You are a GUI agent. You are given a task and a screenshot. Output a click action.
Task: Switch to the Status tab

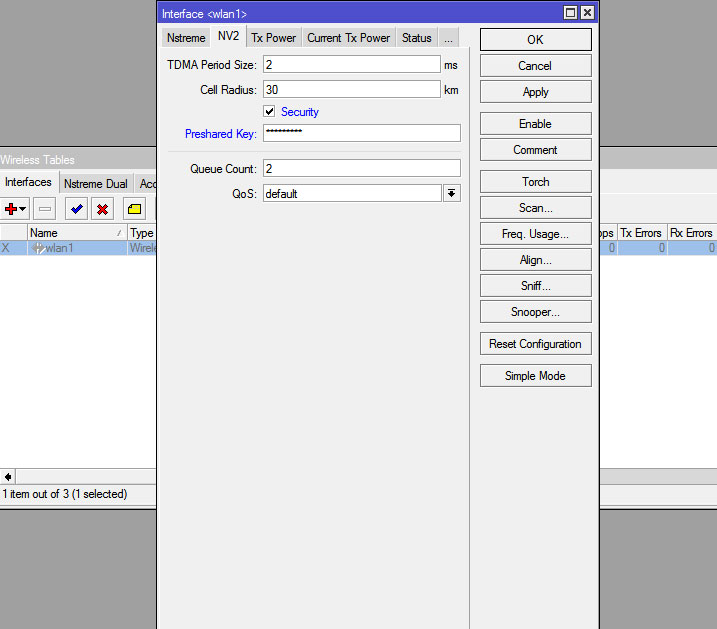[x=416, y=38]
